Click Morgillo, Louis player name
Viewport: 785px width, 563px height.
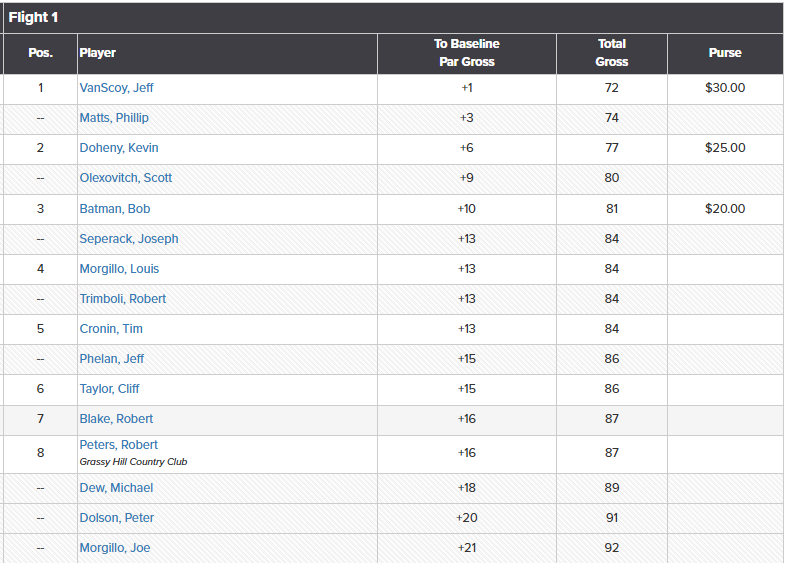tap(119, 269)
